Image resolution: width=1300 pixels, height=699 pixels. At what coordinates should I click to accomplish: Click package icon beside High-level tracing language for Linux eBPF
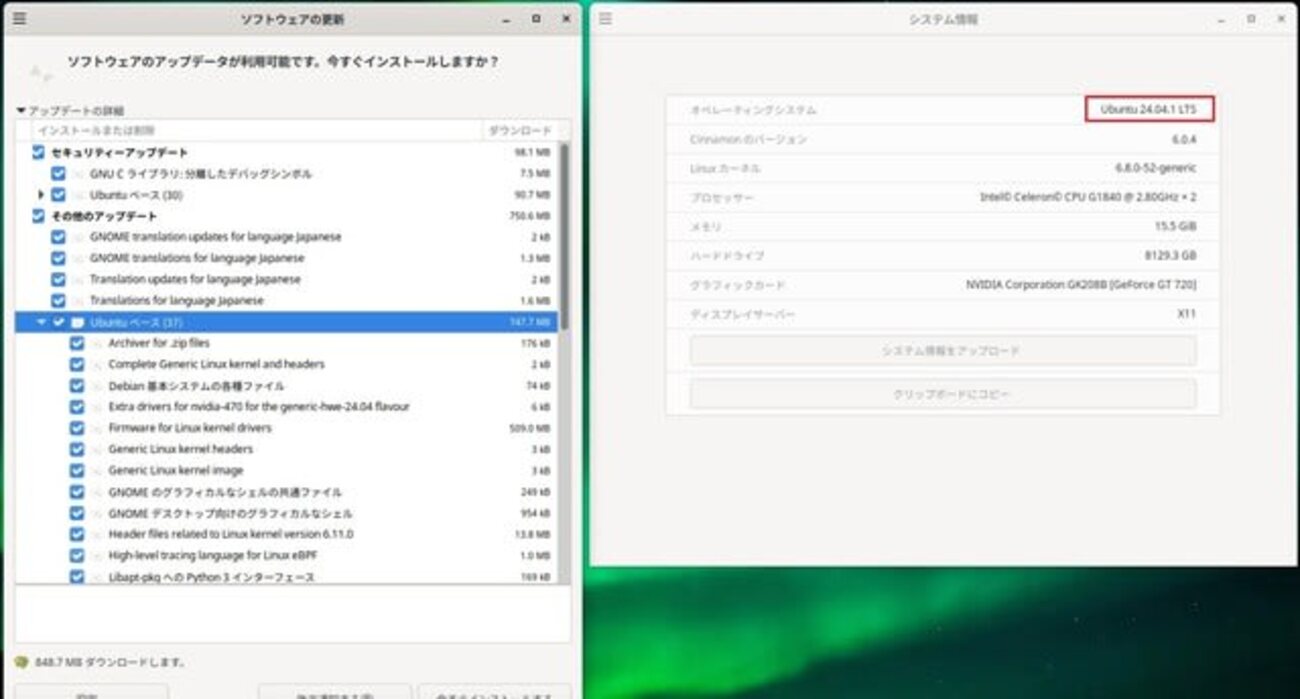97,555
